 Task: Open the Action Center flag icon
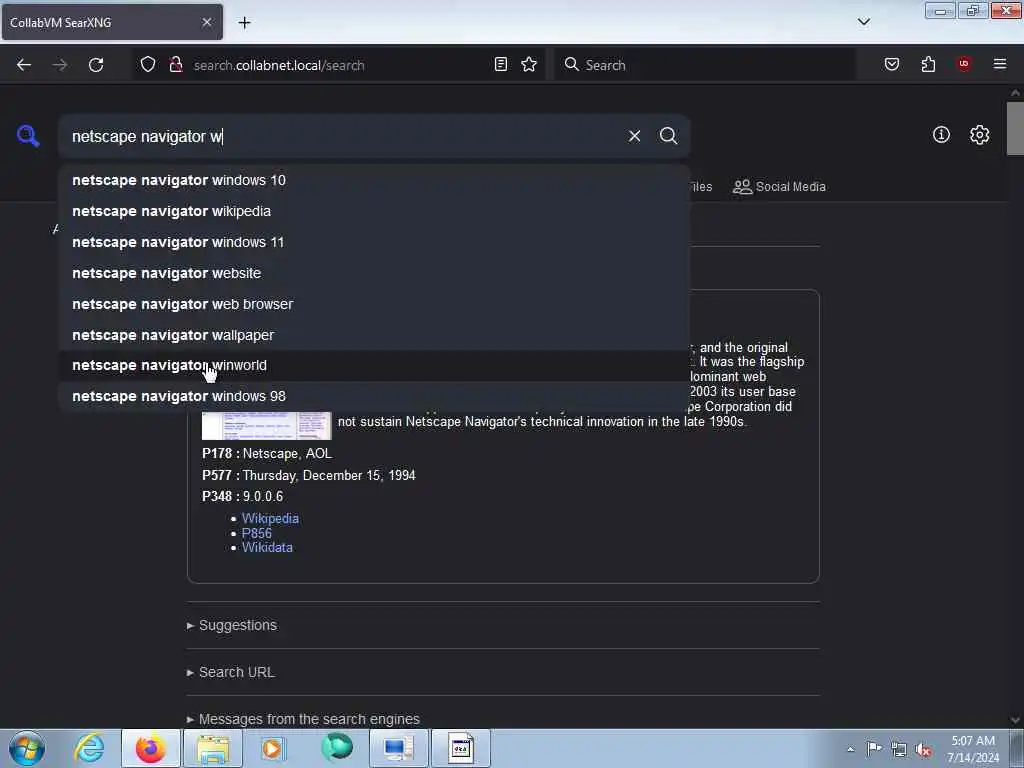[x=874, y=749]
